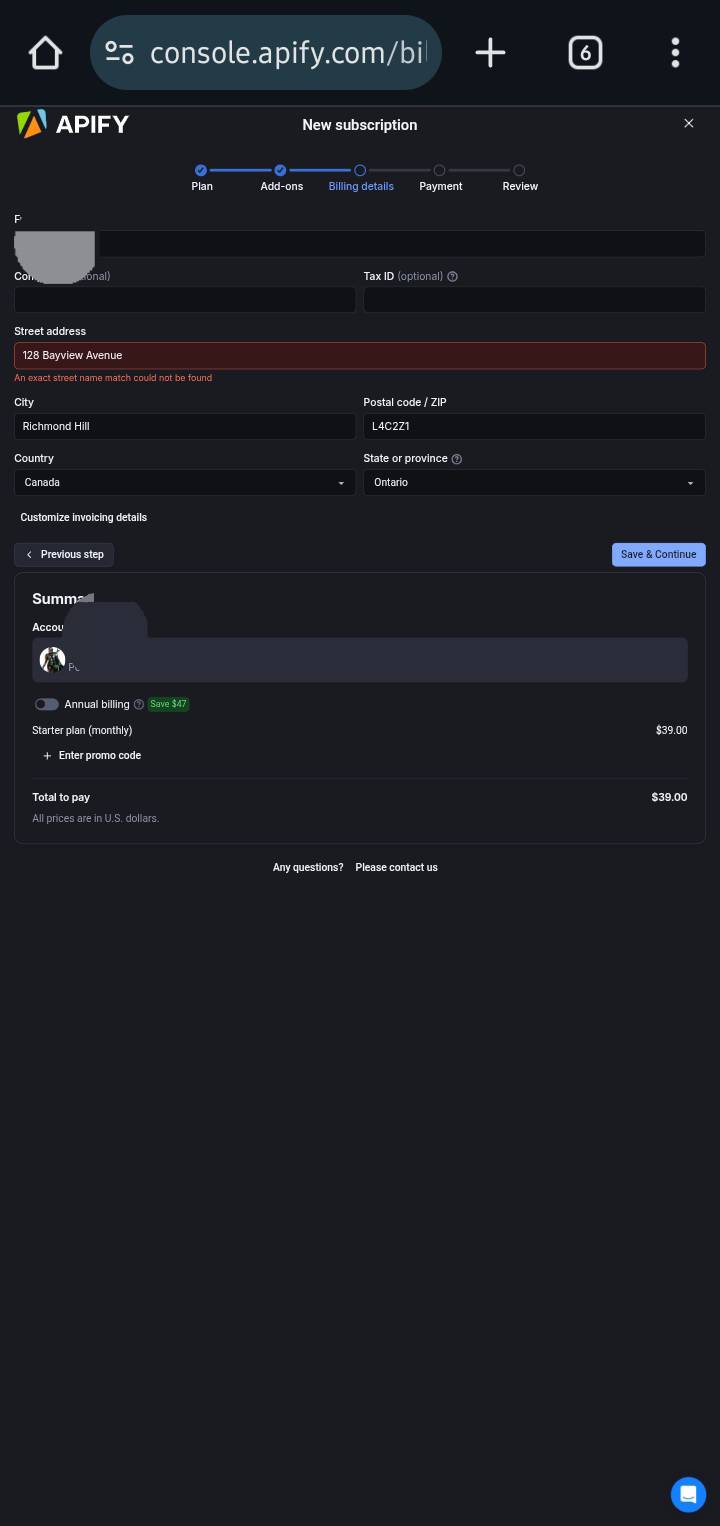This screenshot has width=720, height=1526.
Task: Open the tab switcher showing 6 tabs
Action: [x=585, y=52]
